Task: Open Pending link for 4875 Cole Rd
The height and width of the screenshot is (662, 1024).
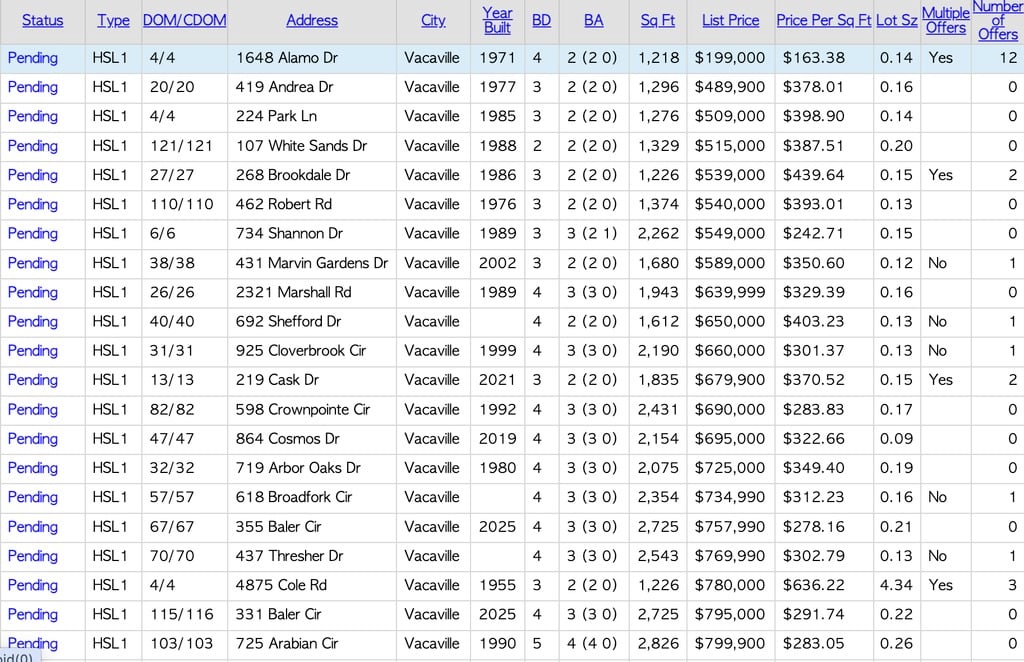Action: 33,585
